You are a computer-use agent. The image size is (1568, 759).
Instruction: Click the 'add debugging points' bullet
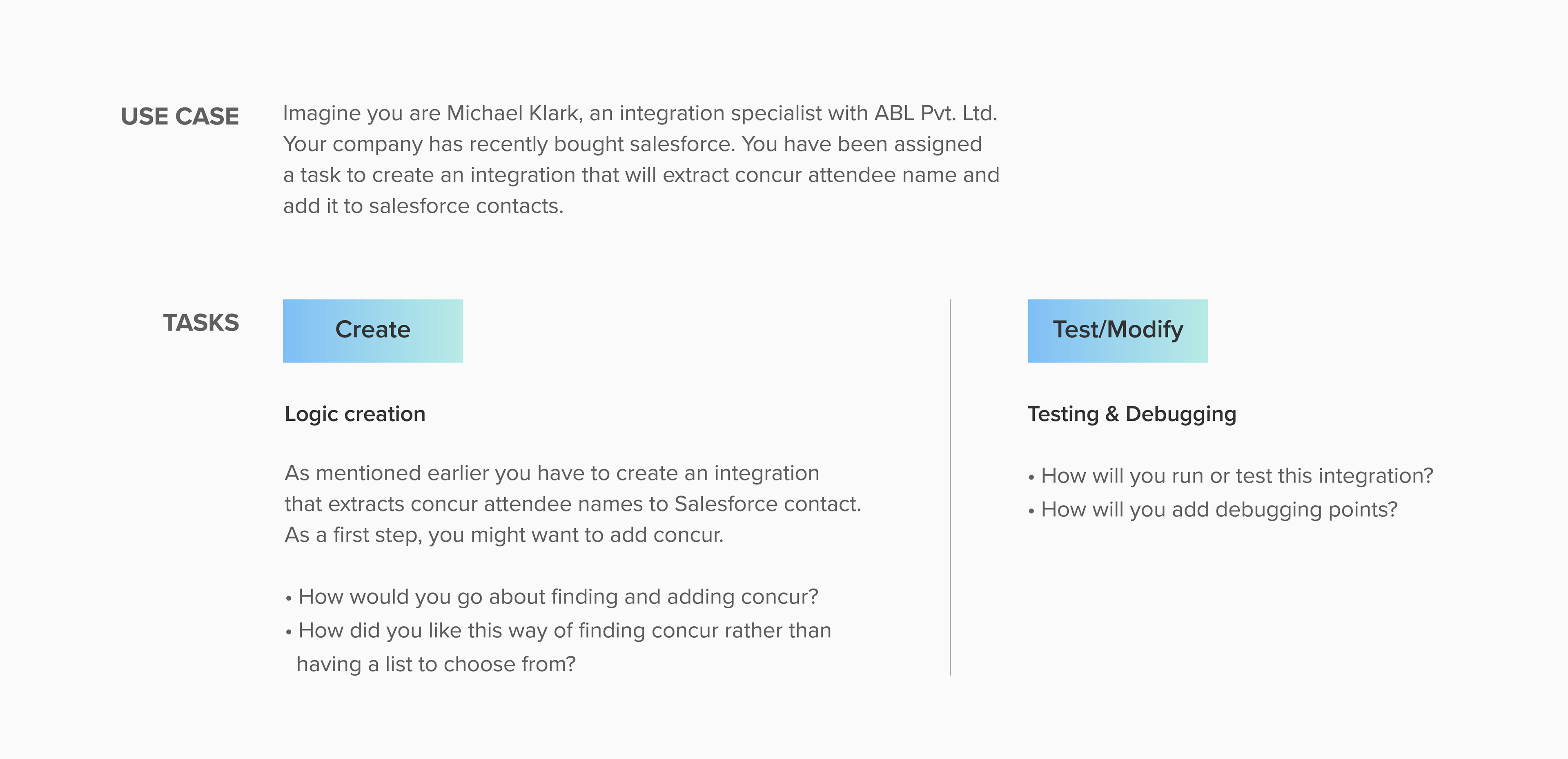point(1212,510)
